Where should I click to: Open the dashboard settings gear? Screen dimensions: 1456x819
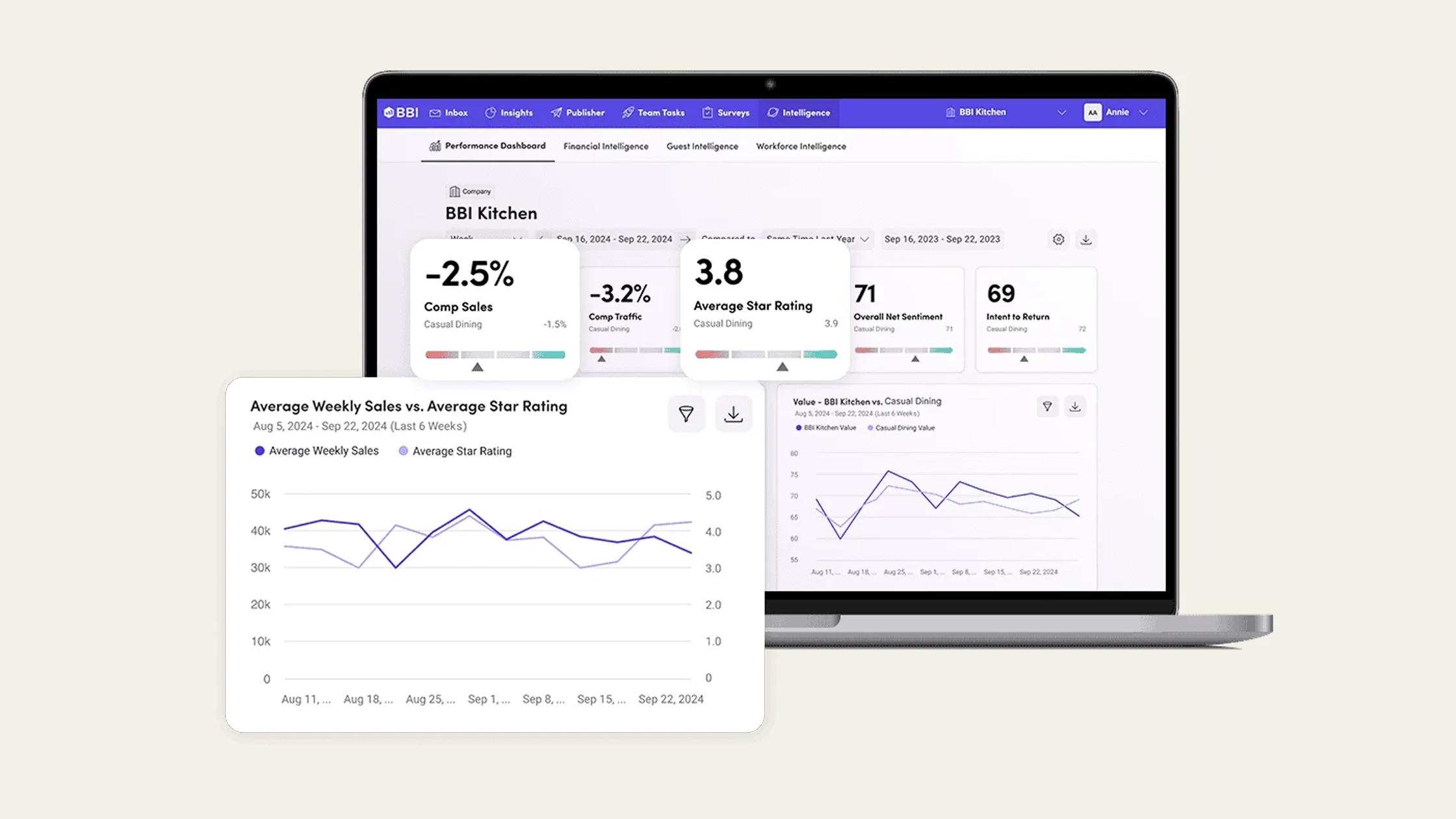tap(1058, 239)
